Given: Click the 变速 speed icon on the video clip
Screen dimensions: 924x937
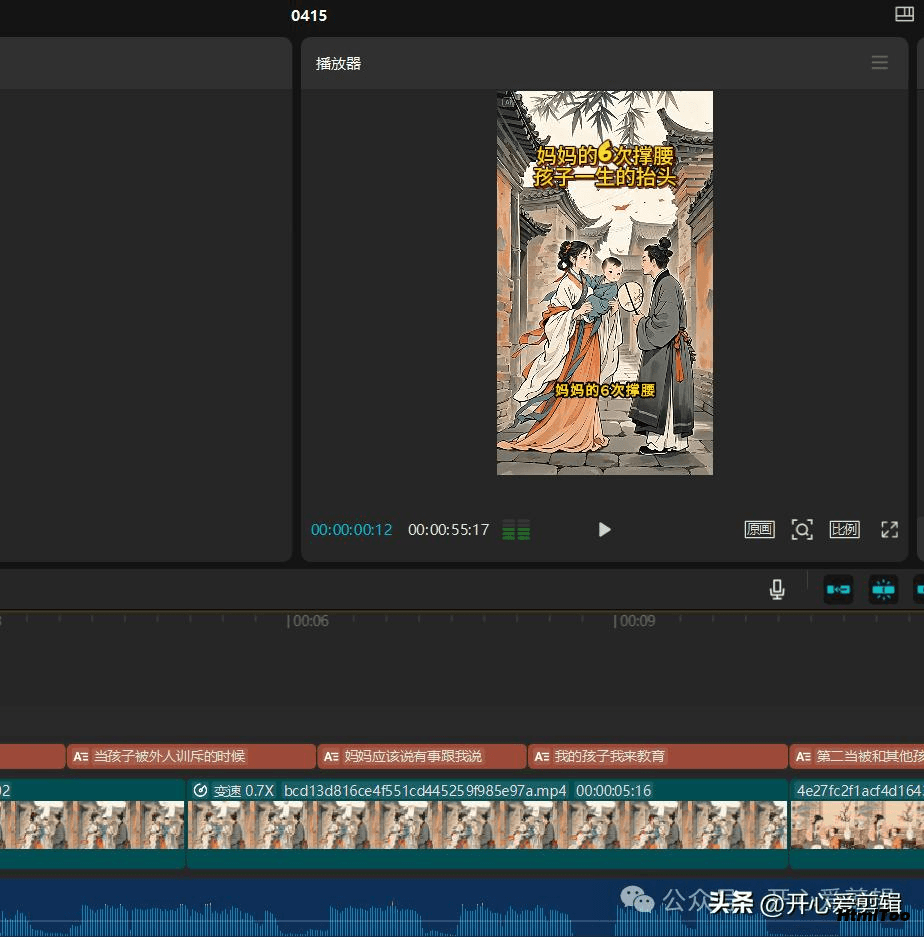Looking at the screenshot, I should coord(200,791).
